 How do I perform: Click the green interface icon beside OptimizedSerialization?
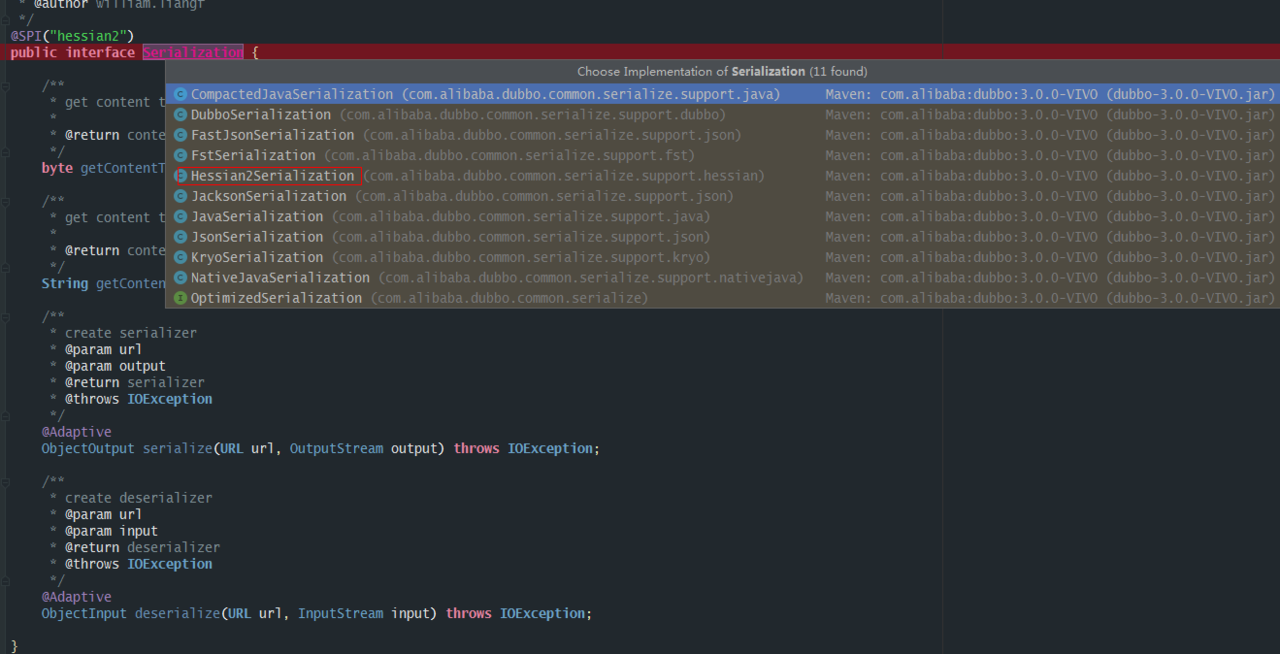pos(180,298)
